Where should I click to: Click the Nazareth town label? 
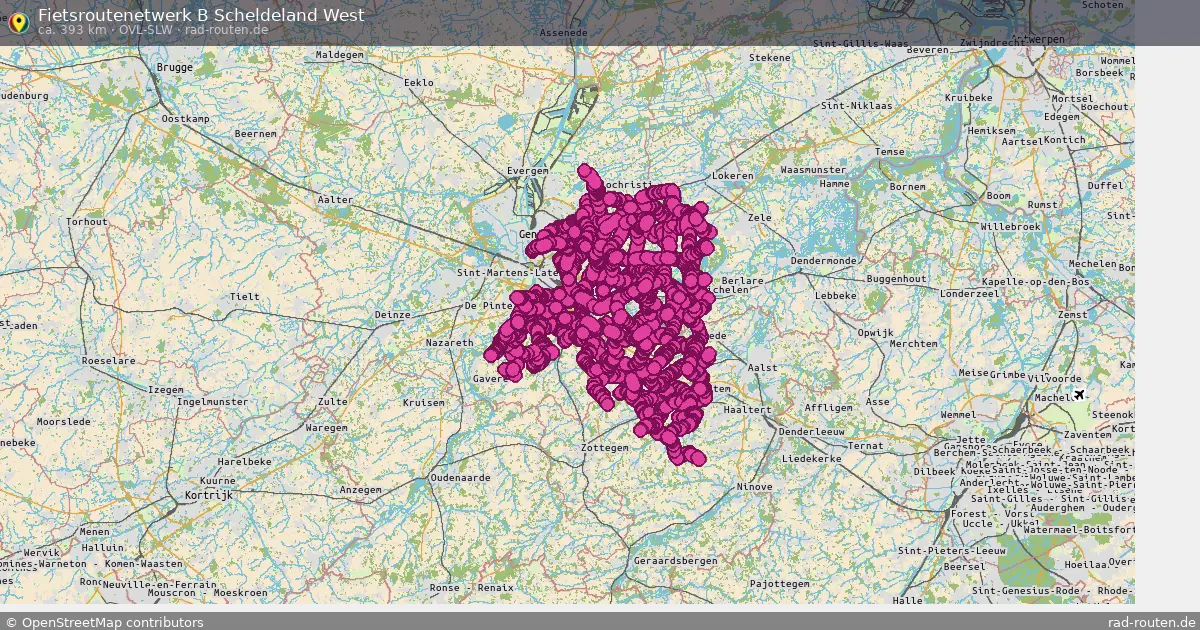[x=450, y=342]
